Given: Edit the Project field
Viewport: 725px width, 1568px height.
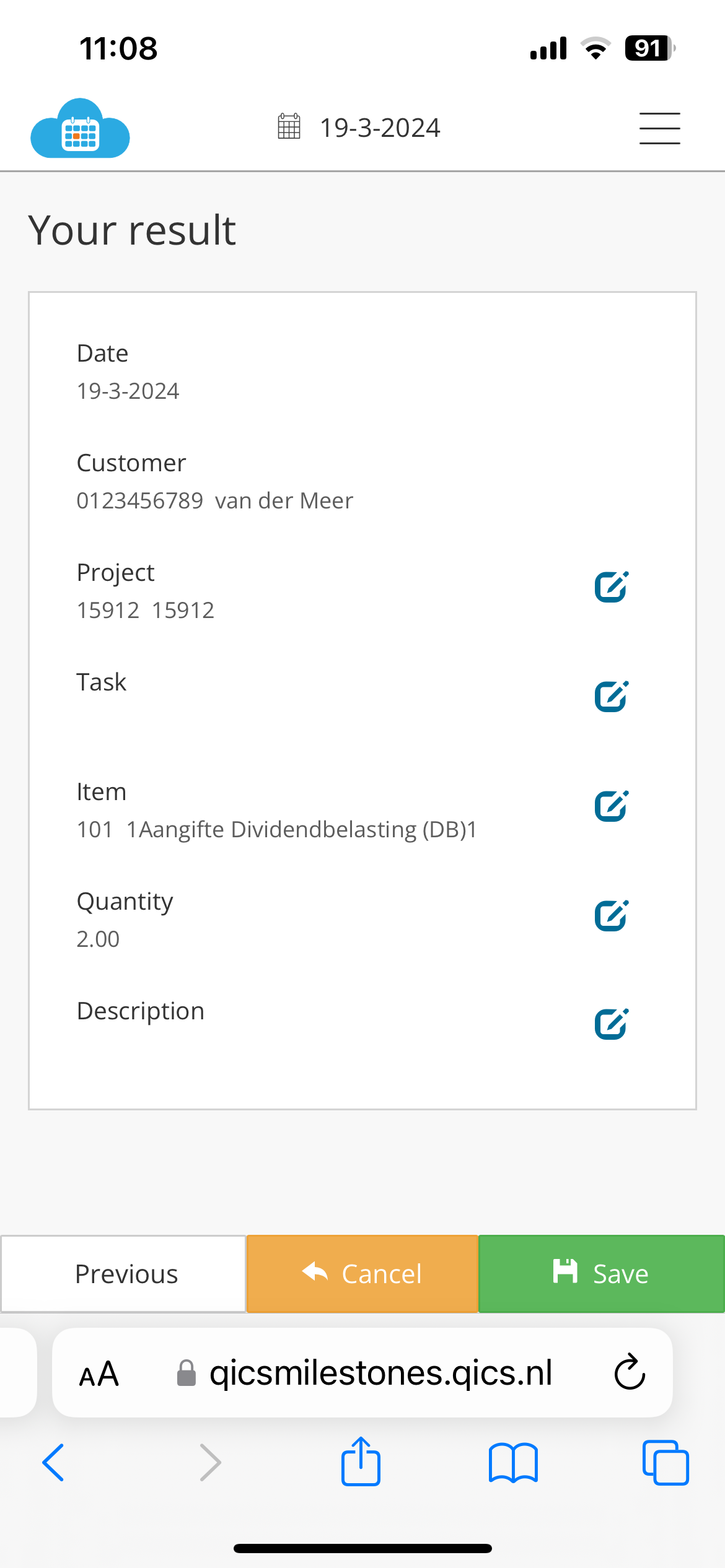Looking at the screenshot, I should pyautogui.click(x=612, y=587).
